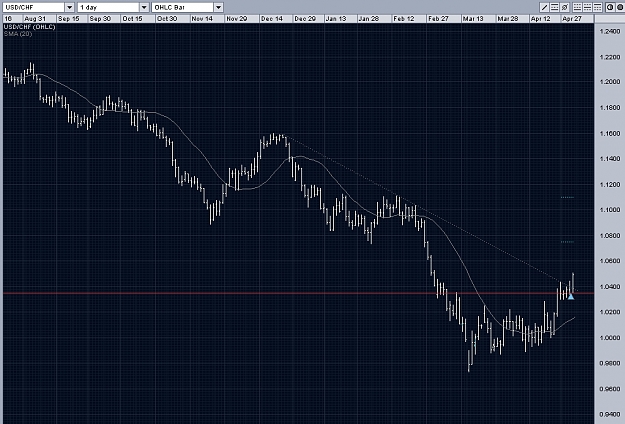
Task: Click the fully filled circle icon
Action: coord(620,7)
